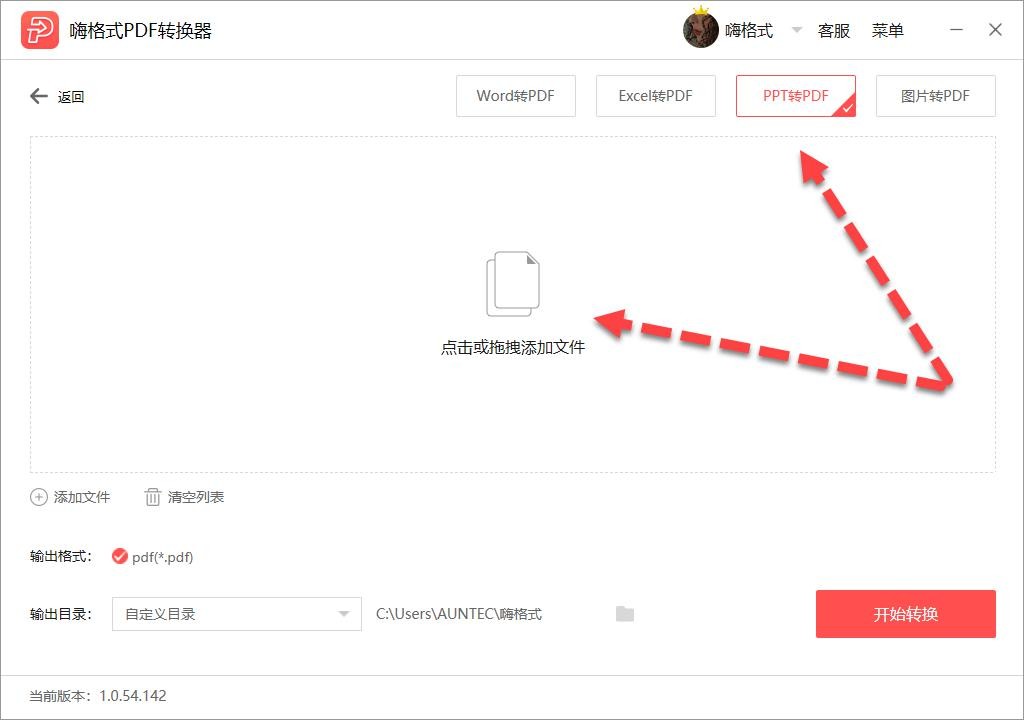Switch to the Excel转PDF tab
The image size is (1024, 720).
(656, 96)
